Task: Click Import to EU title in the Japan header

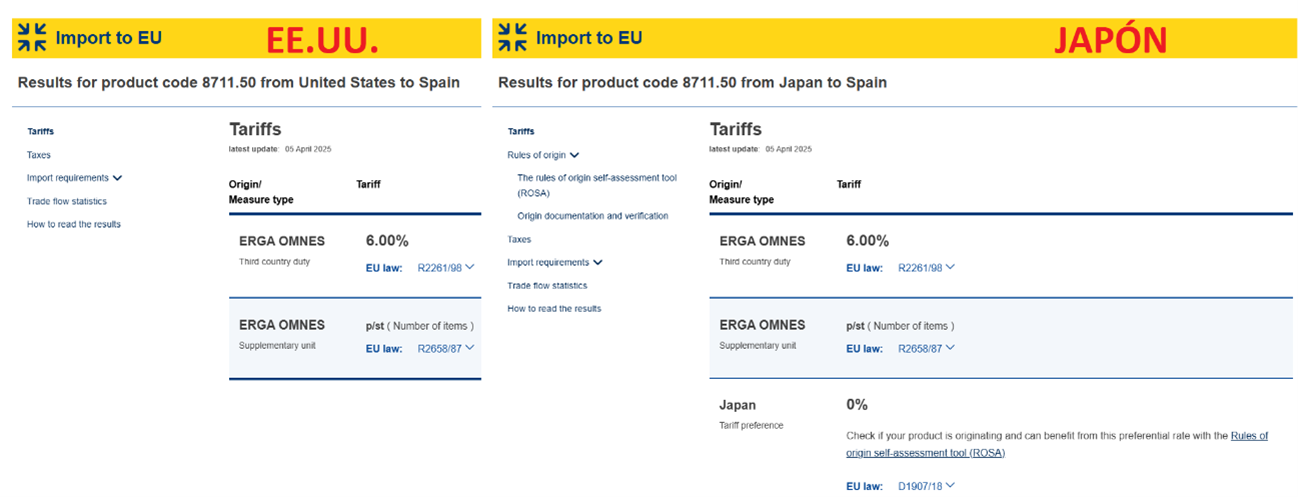Action: pos(589,38)
